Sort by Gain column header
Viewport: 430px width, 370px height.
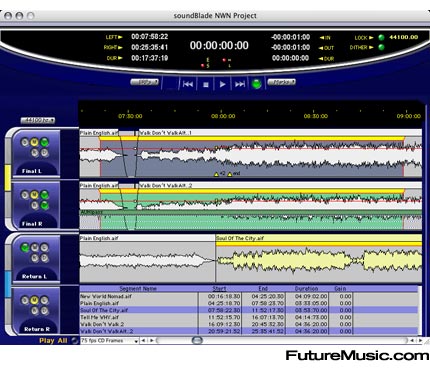tap(340, 289)
